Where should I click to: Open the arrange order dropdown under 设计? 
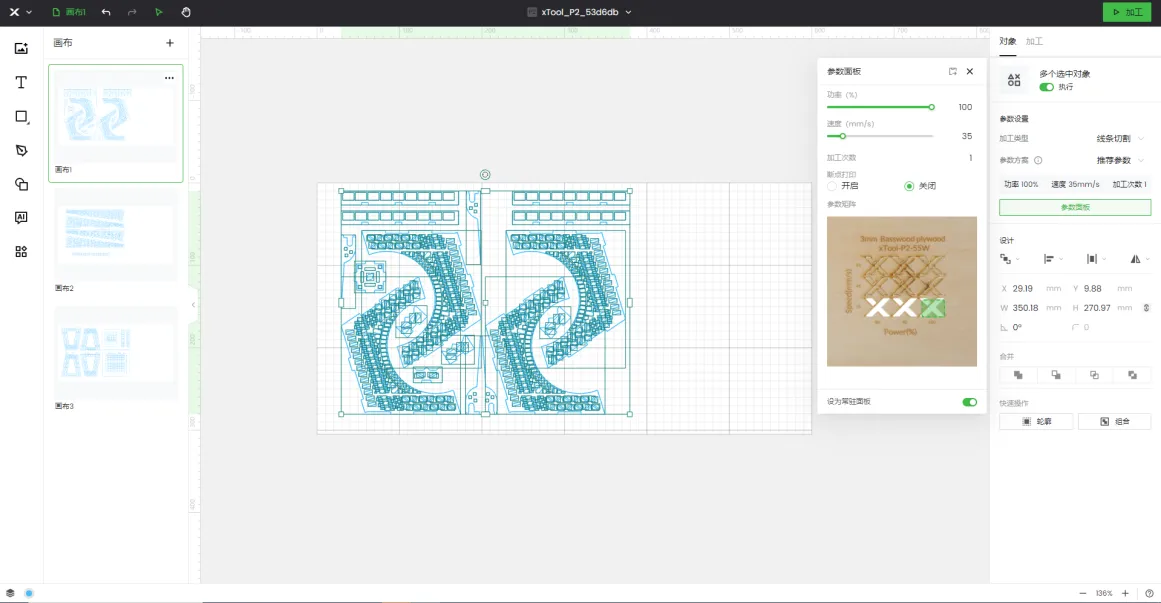coord(1009,259)
